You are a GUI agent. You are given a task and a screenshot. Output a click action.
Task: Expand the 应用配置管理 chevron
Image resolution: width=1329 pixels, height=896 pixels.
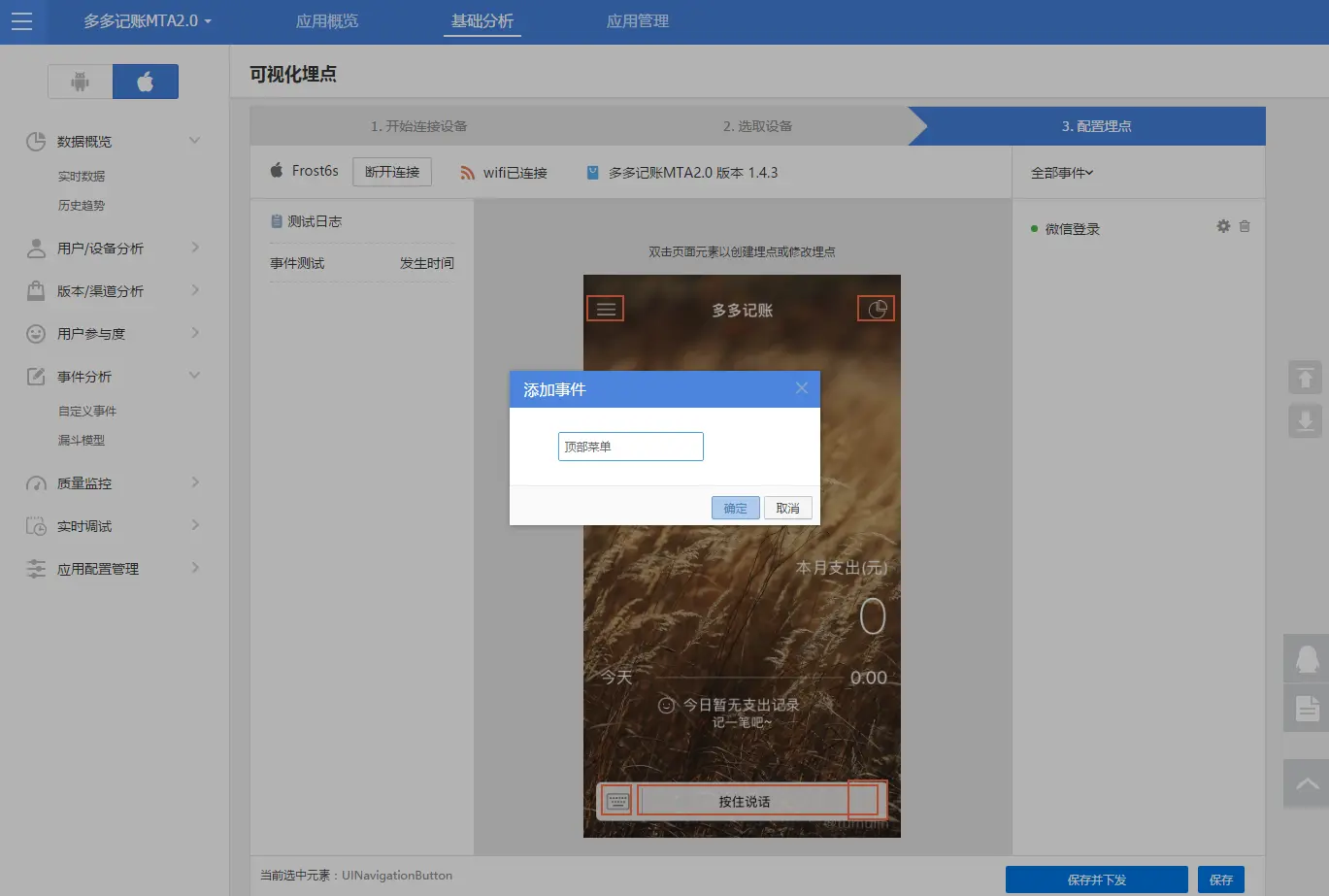point(195,568)
